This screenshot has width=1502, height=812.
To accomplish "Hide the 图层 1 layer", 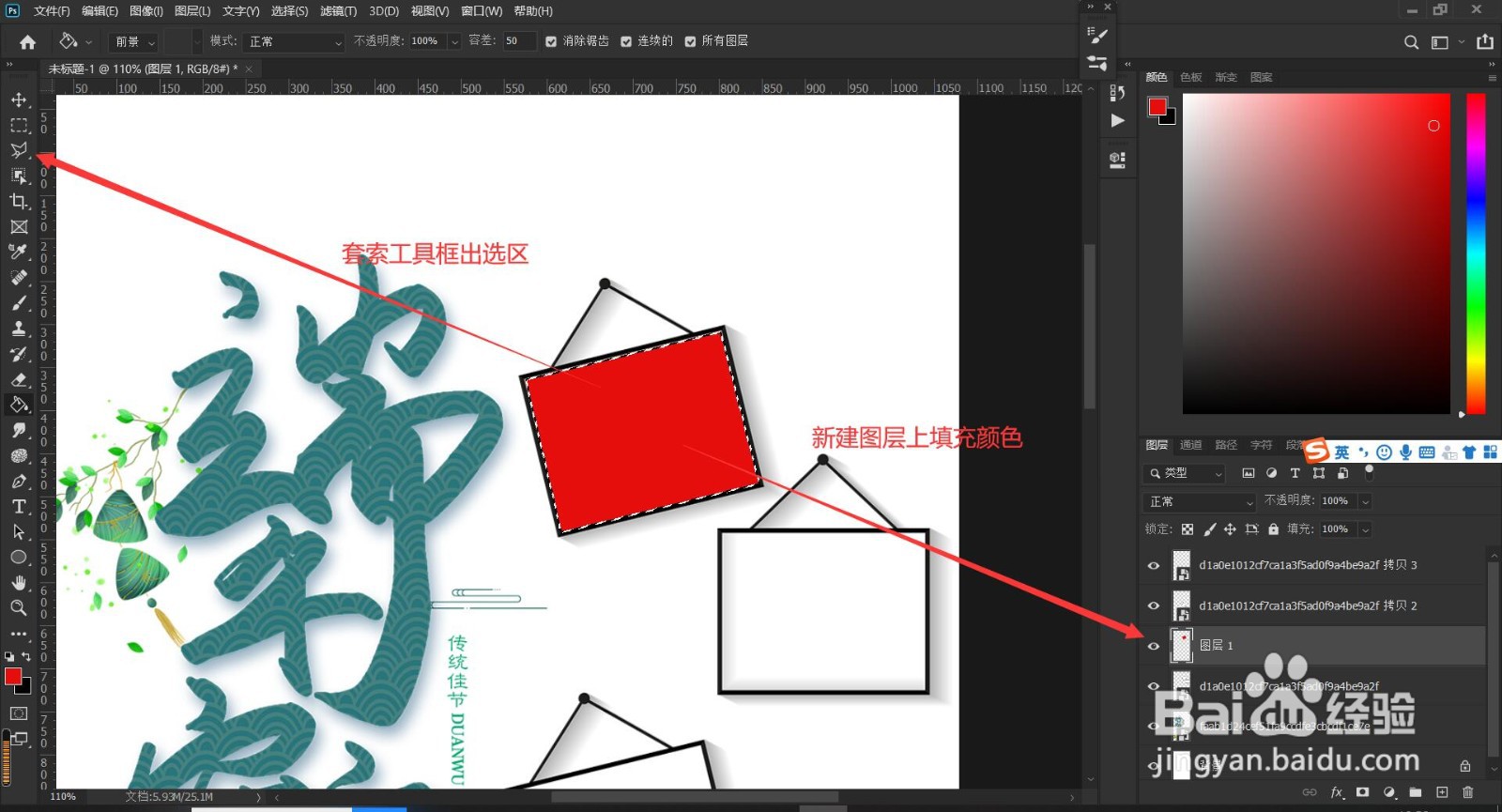I will tap(1154, 646).
